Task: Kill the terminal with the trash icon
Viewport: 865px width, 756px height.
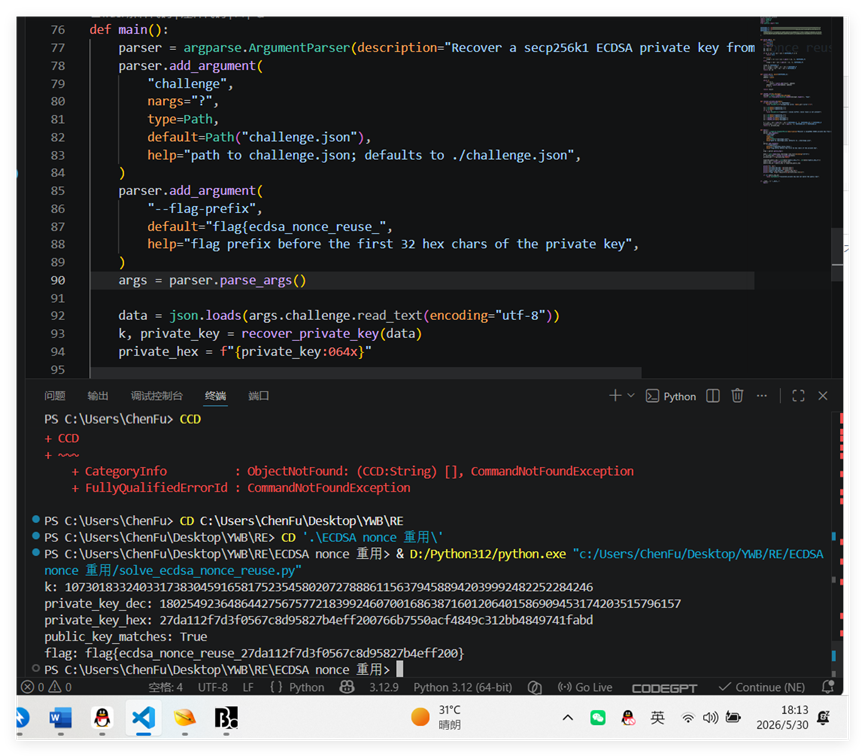Action: [x=737, y=396]
